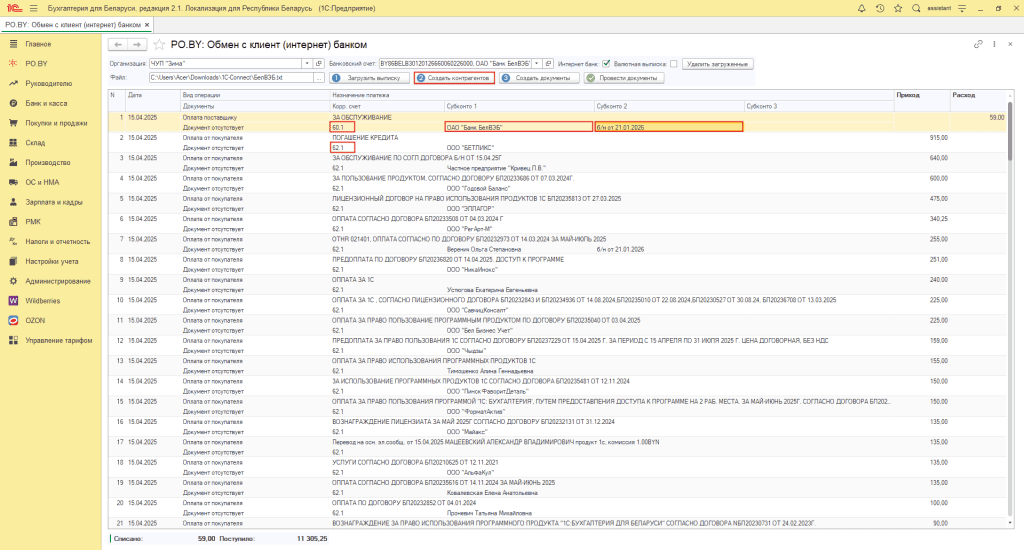Image resolution: width=1024 pixels, height=550 pixels.
Task: Open file picker for Файл field
Action: 320,77
